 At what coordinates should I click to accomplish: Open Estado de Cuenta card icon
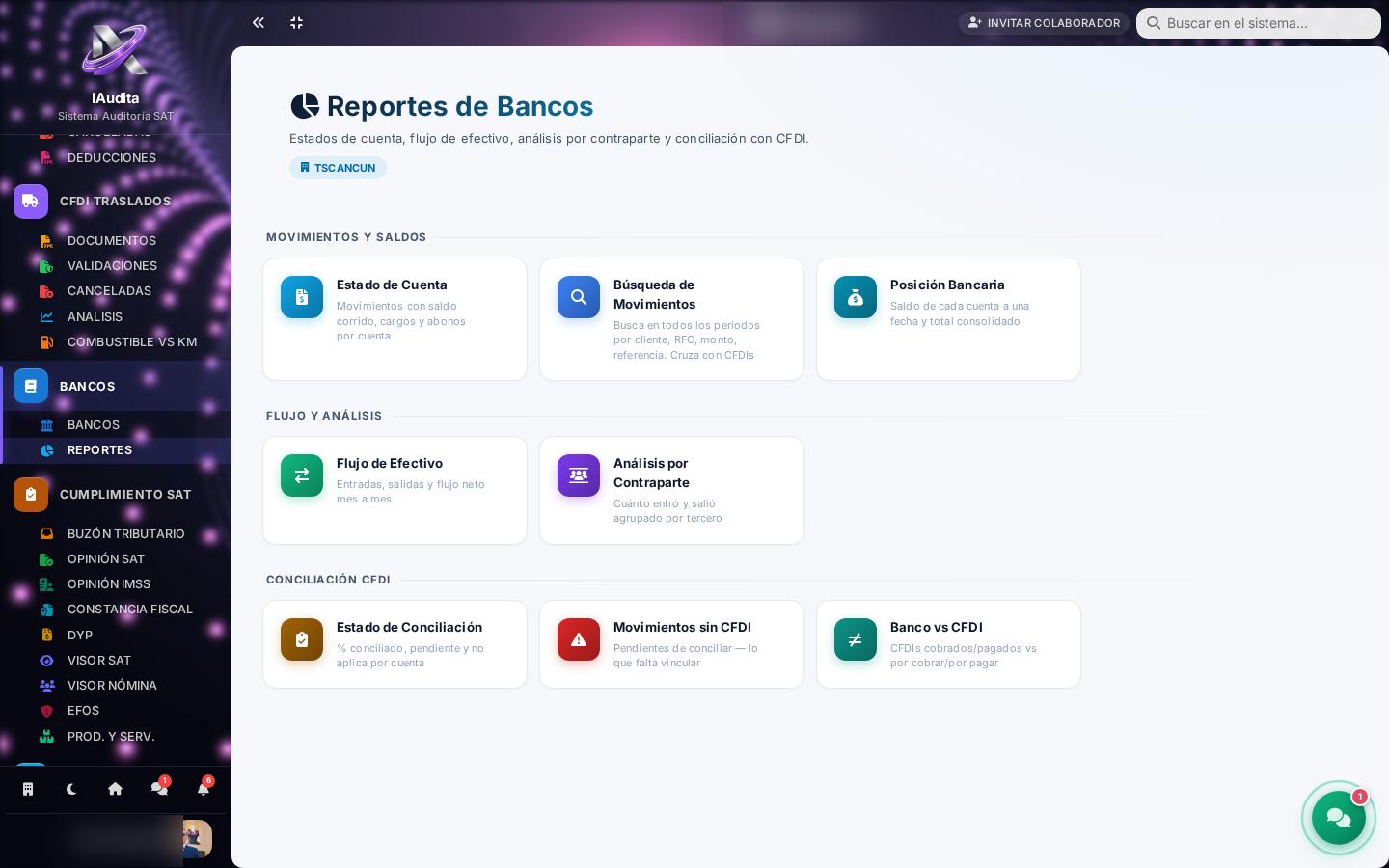click(302, 297)
